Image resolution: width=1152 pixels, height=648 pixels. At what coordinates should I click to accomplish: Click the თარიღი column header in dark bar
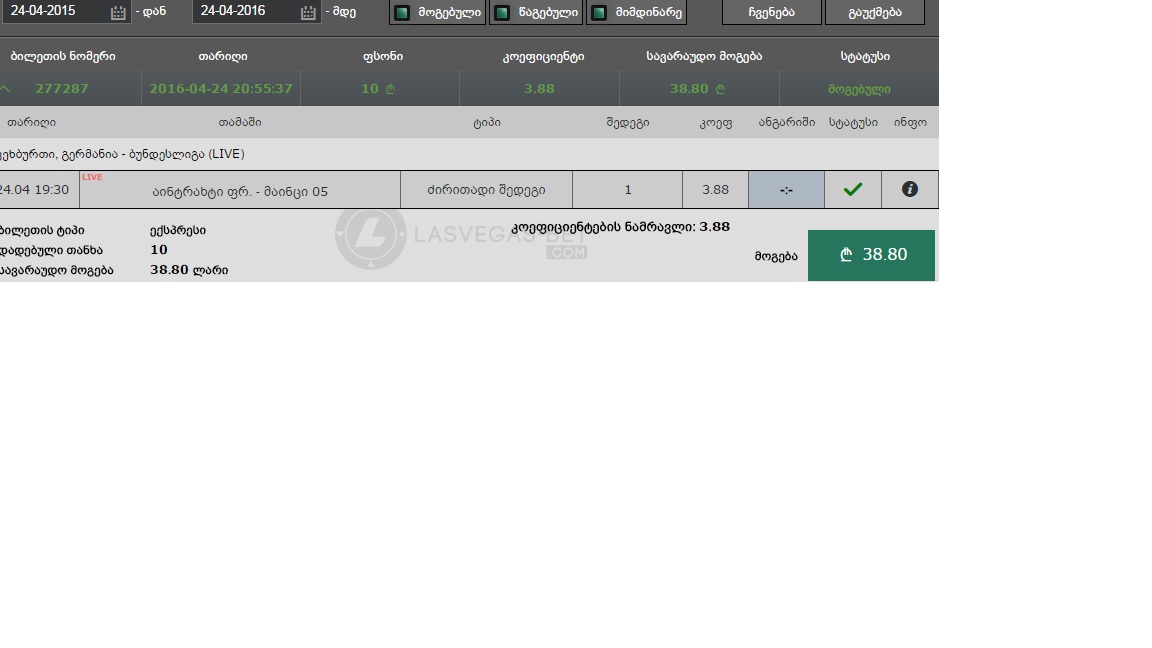[x=223, y=56]
